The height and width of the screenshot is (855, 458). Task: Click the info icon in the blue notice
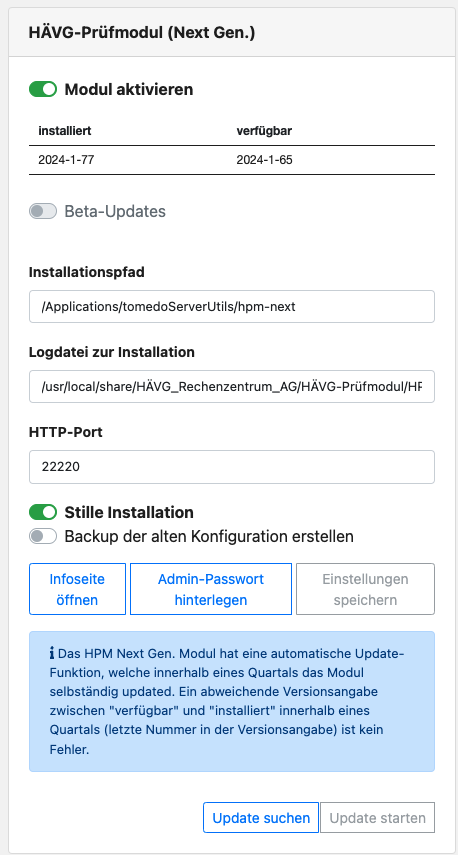click(51, 653)
